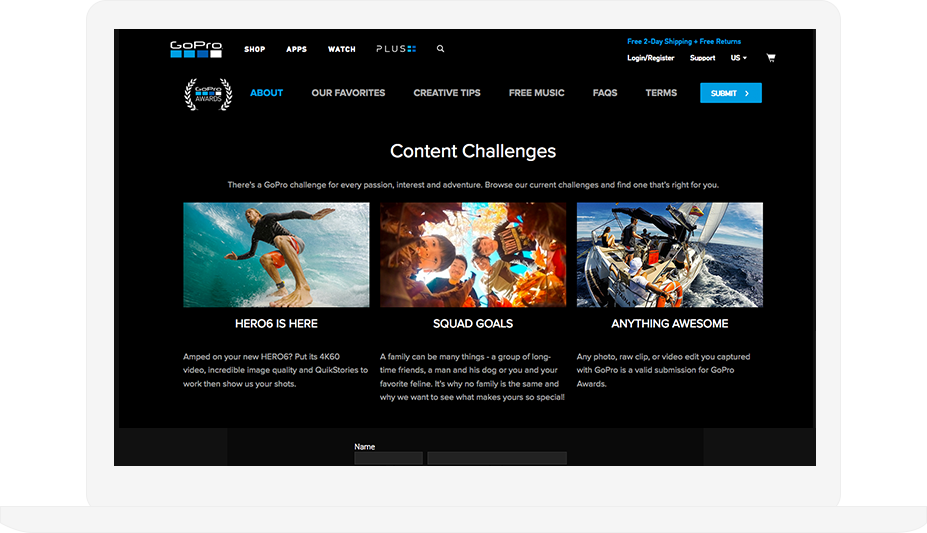Click the 'Any photo, raw clip' description
The width and height of the screenshot is (927, 533).
(x=663, y=370)
